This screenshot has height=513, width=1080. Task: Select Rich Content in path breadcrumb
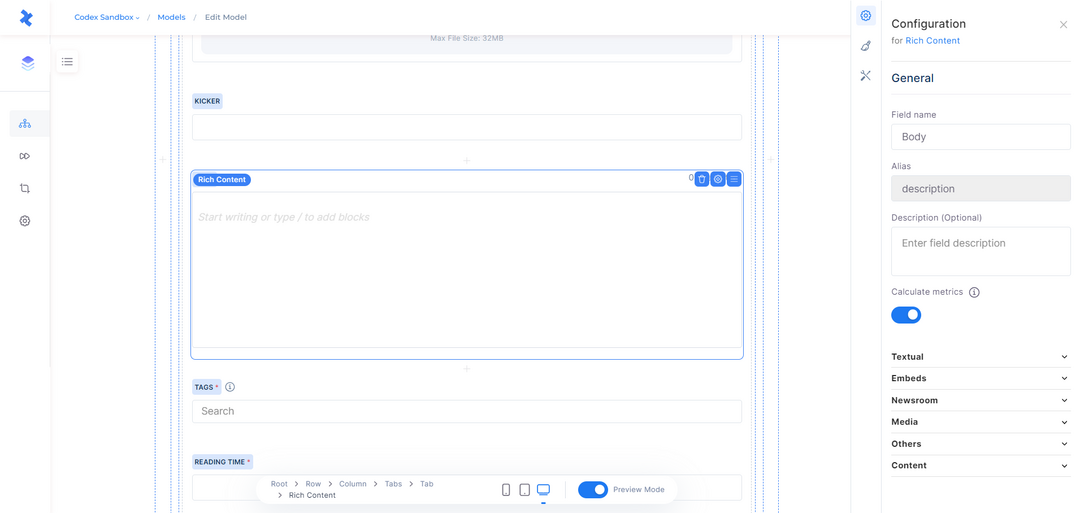[x=312, y=495]
